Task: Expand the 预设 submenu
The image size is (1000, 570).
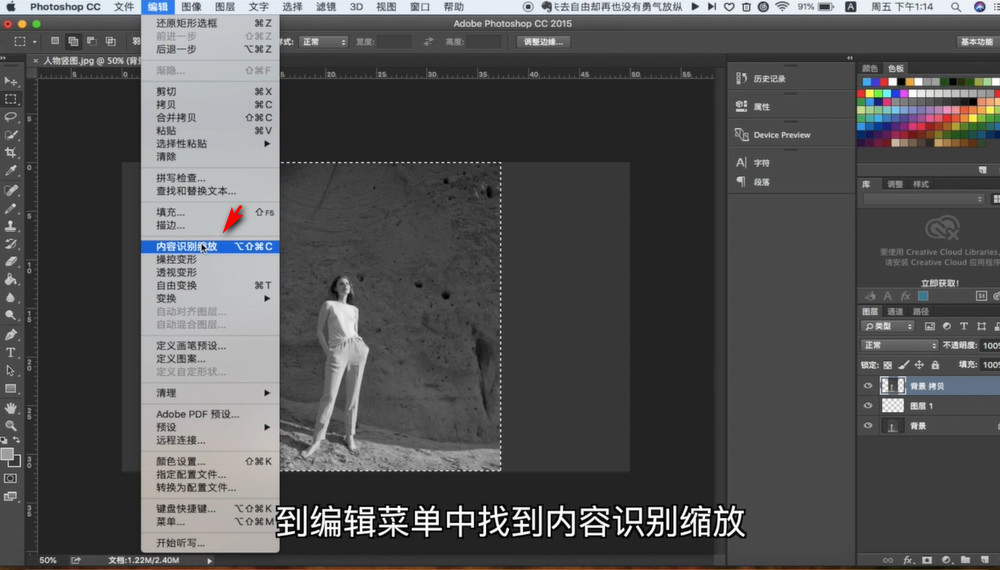Action: point(210,427)
